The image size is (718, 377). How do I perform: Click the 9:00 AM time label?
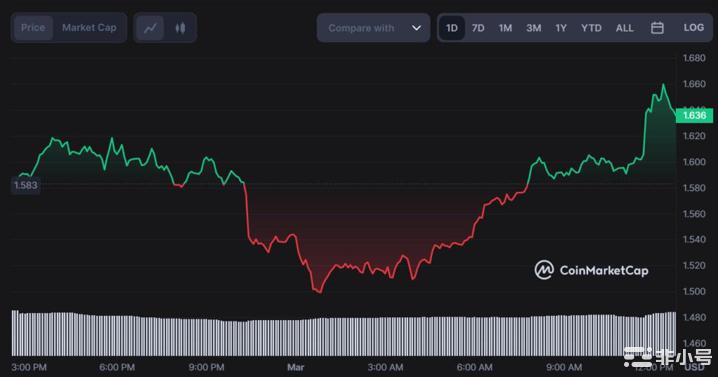564,367
